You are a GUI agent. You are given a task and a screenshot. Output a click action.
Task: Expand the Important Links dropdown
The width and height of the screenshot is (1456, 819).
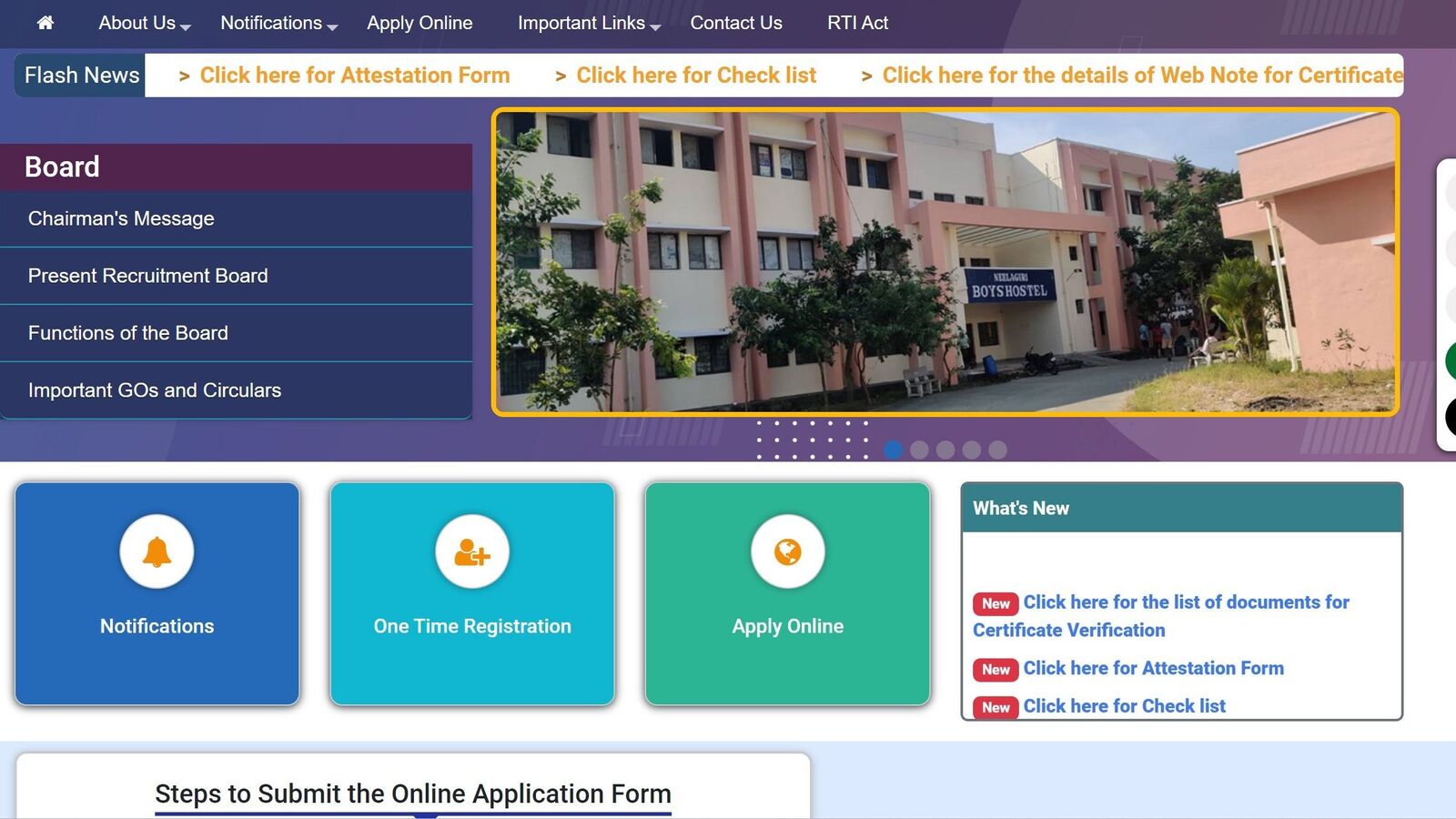588,23
